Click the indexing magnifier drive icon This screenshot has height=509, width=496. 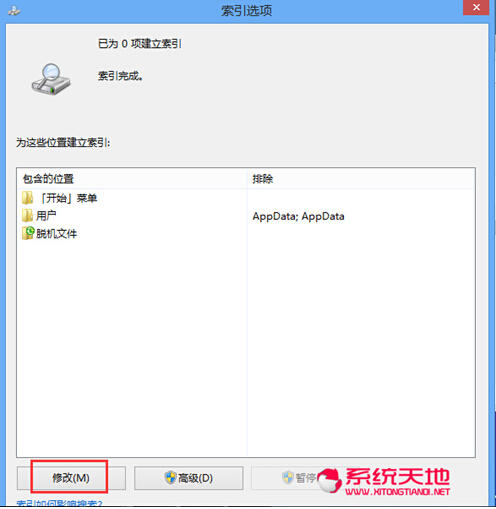[x=51, y=79]
